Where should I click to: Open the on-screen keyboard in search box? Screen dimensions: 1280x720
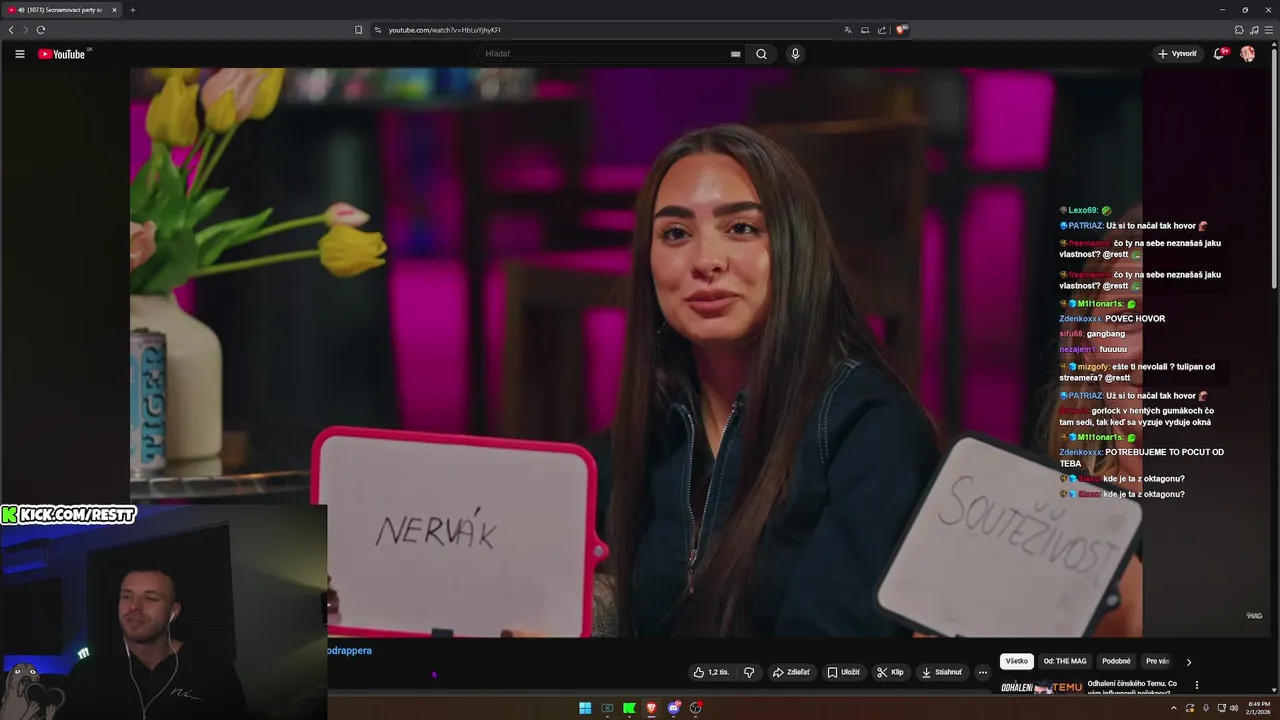736,54
